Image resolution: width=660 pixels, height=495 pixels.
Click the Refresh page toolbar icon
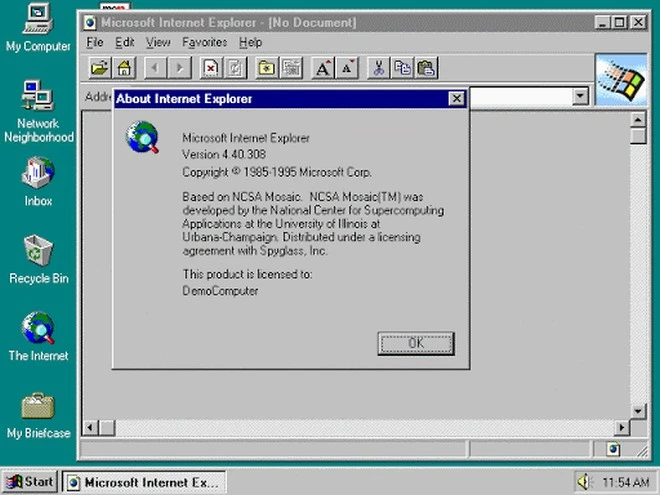(235, 68)
